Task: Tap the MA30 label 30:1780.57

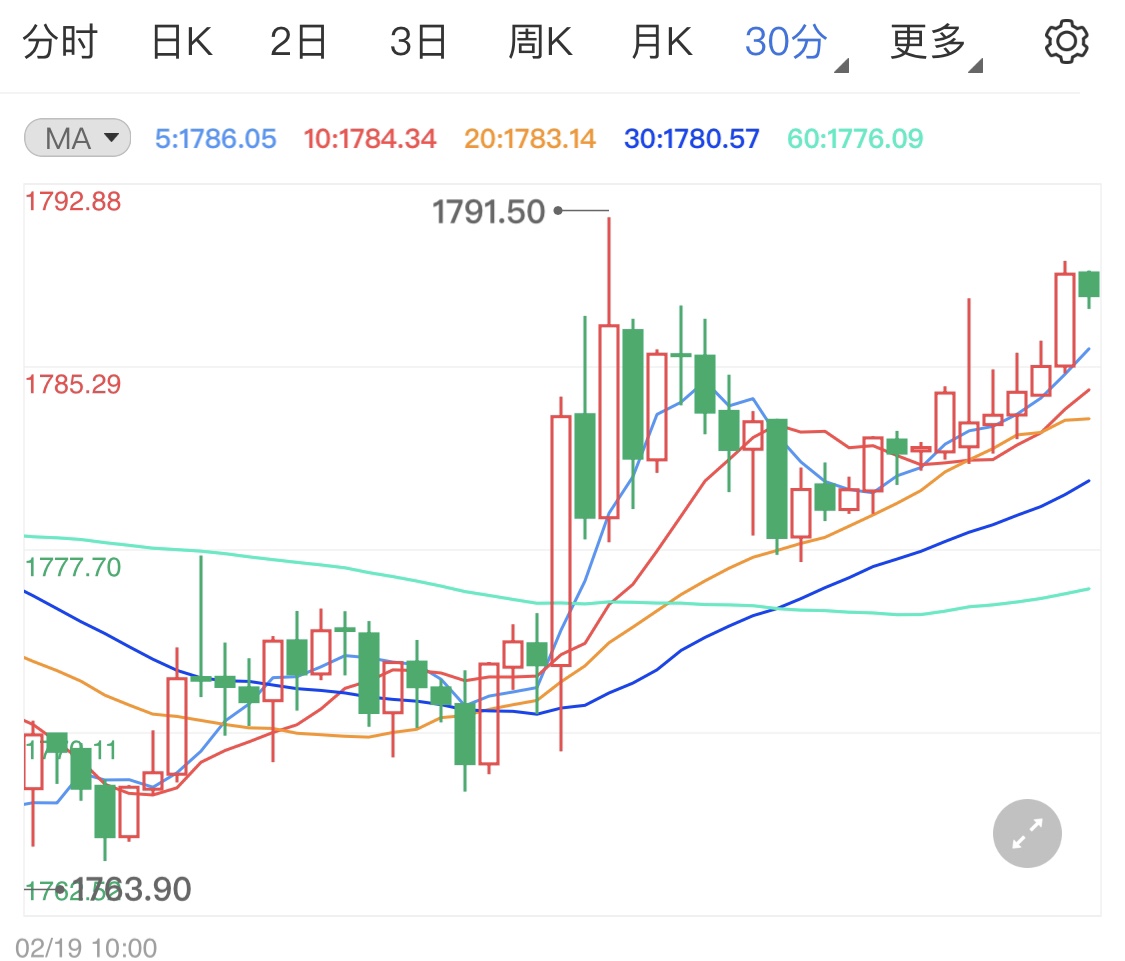Action: coord(691,139)
